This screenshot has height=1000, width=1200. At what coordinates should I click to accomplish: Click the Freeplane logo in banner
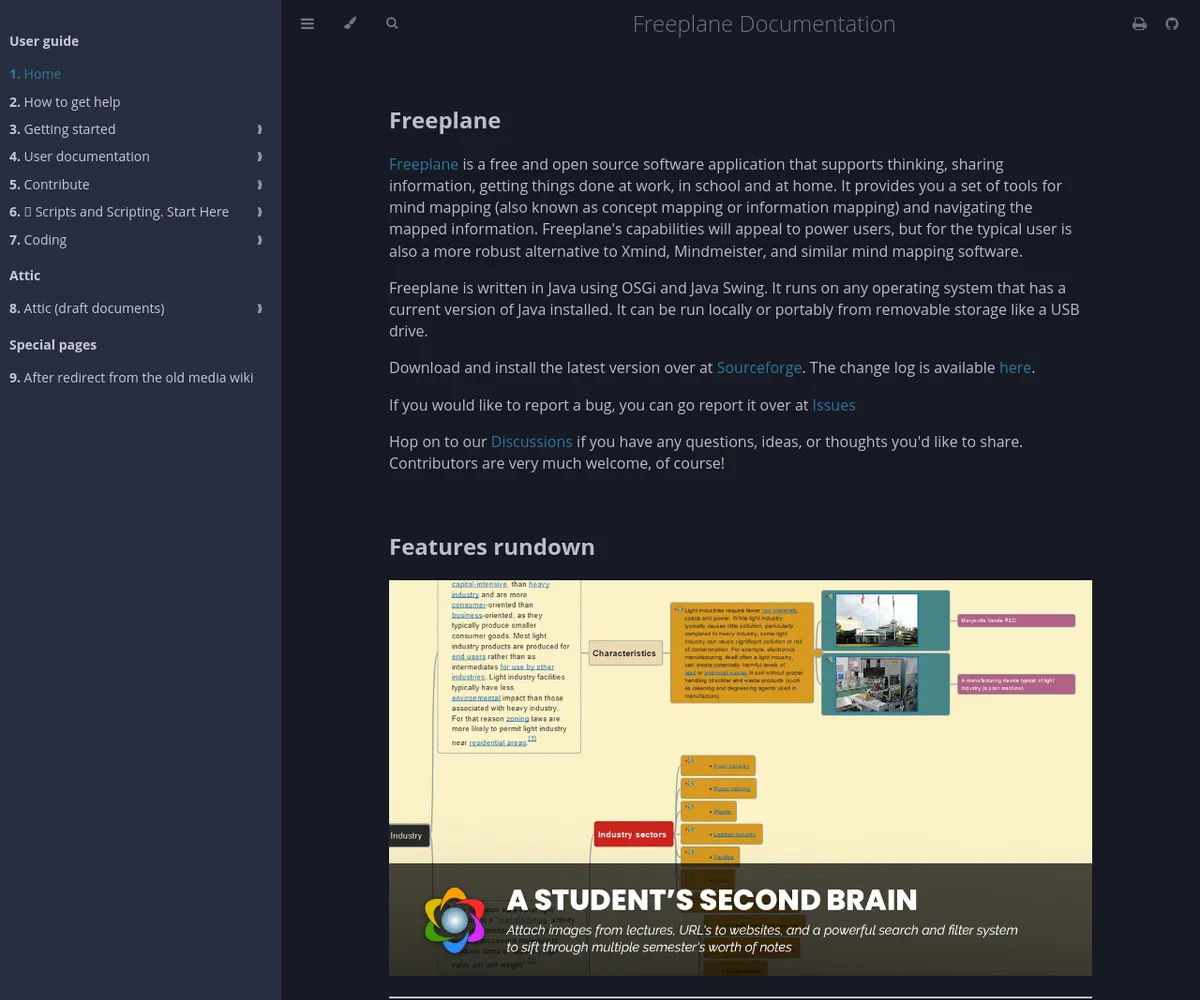(x=455, y=919)
